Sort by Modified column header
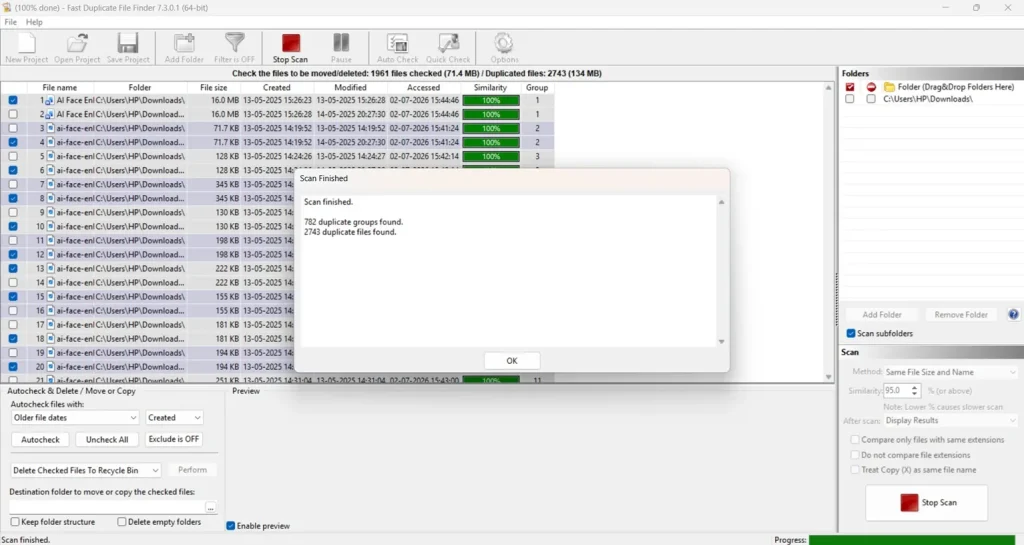 (x=350, y=87)
